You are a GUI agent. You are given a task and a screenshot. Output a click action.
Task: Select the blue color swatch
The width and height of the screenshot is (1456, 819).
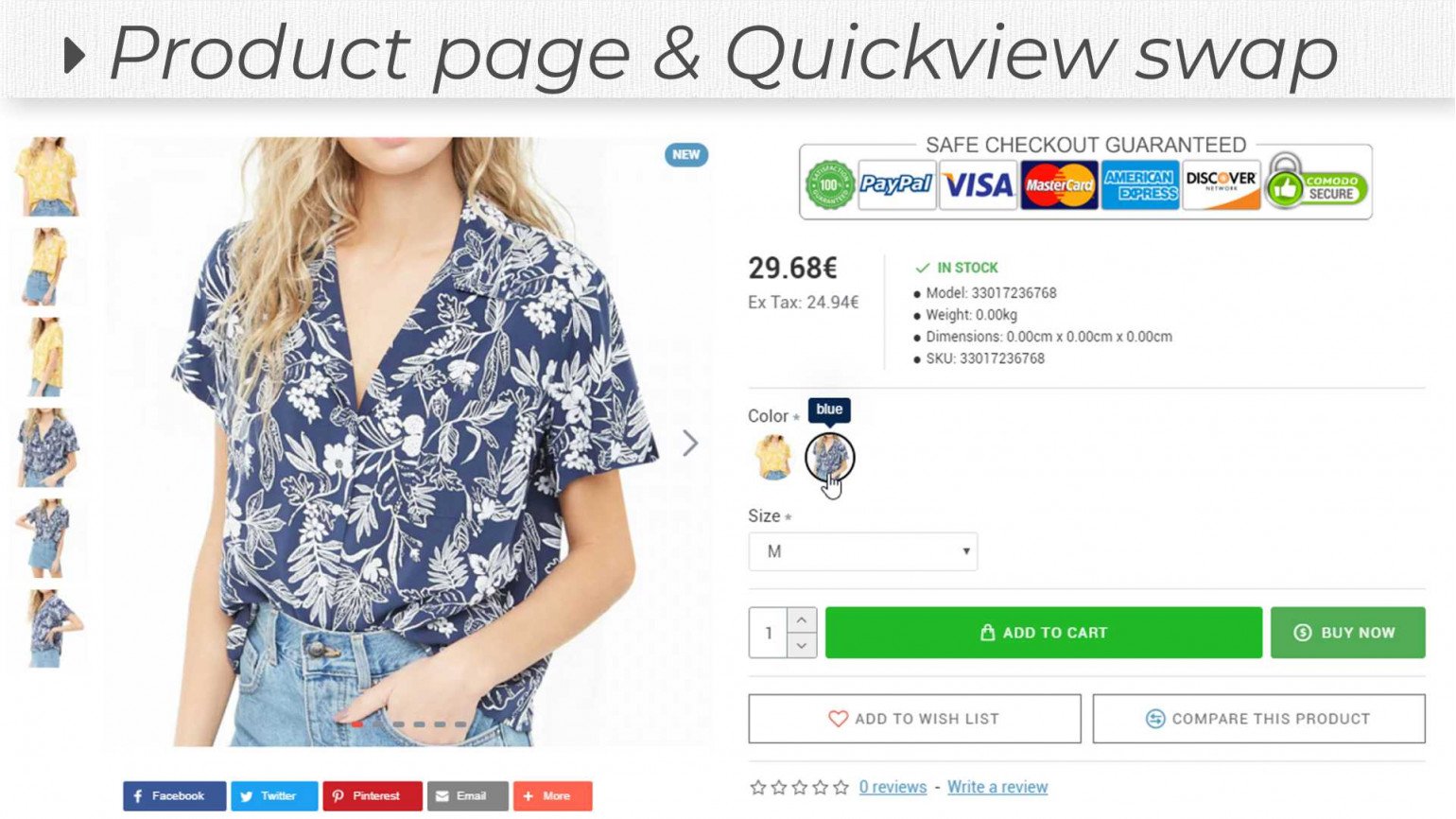click(829, 457)
